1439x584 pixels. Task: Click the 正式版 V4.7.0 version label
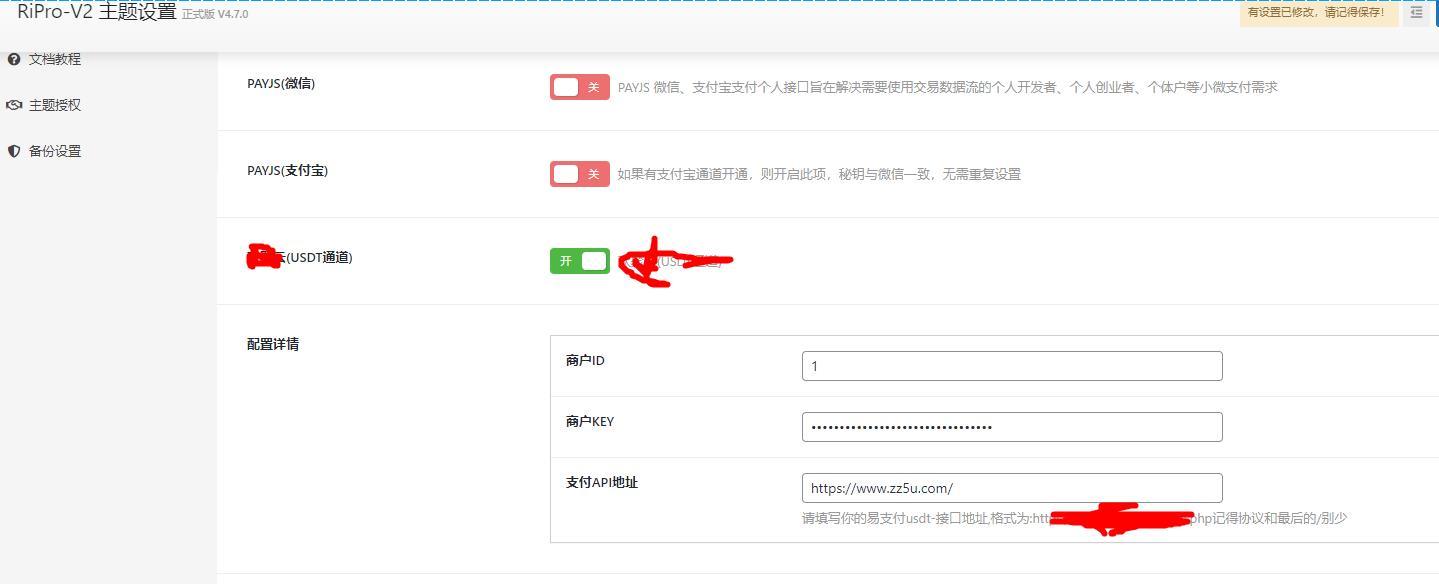[215, 15]
